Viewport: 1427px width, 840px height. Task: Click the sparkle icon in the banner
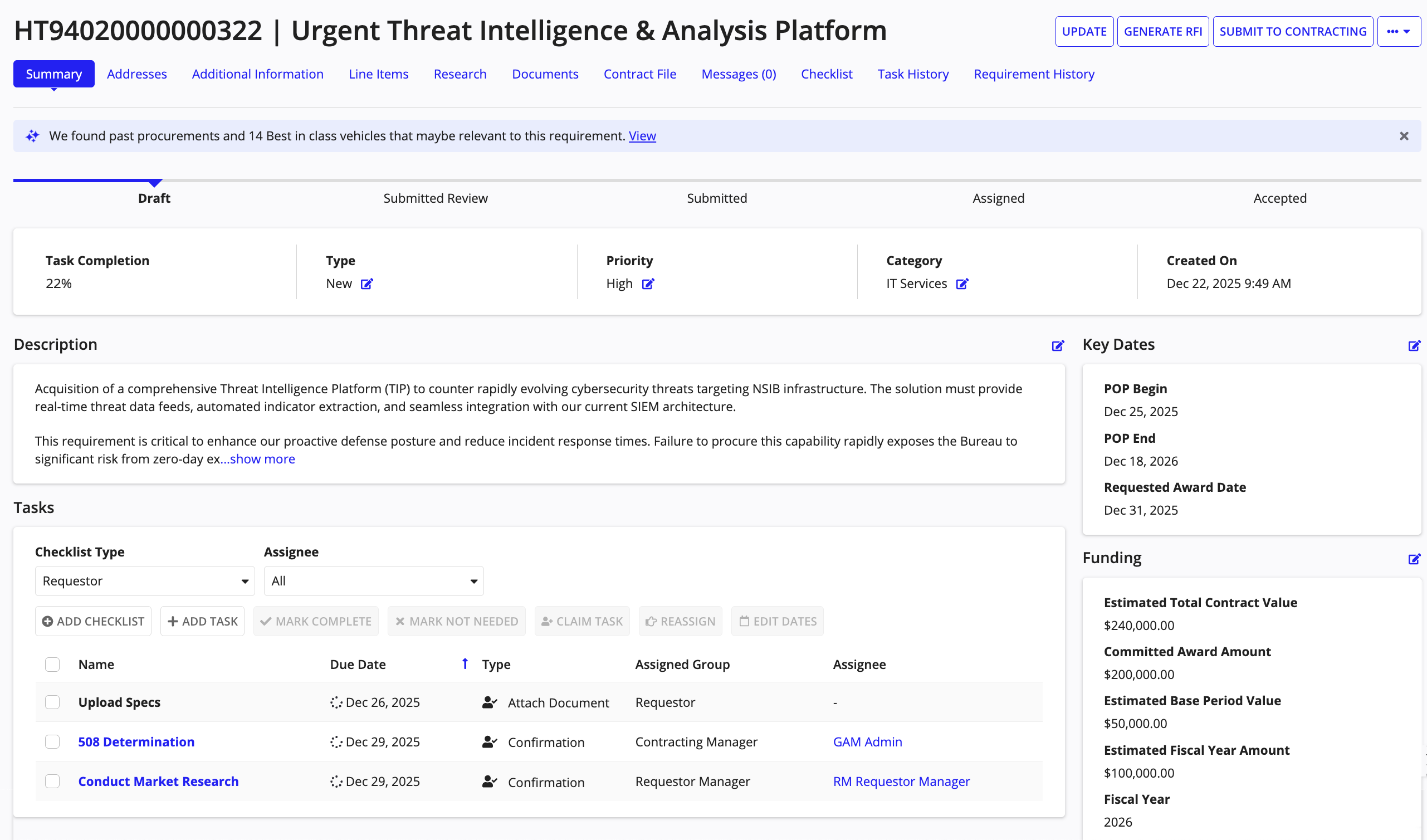click(32, 136)
